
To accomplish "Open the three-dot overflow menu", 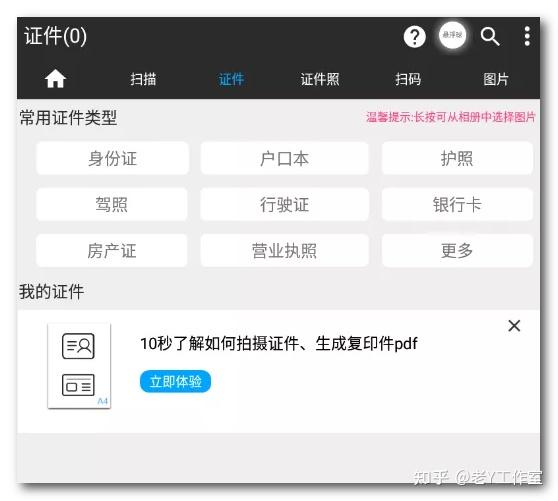I will pyautogui.click(x=527, y=36).
